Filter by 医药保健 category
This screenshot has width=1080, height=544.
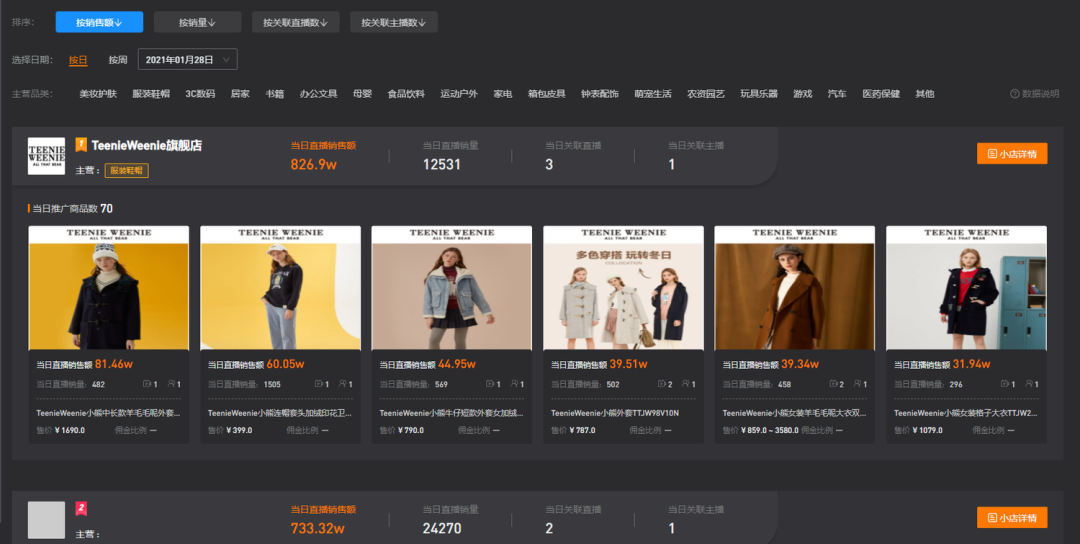881,94
